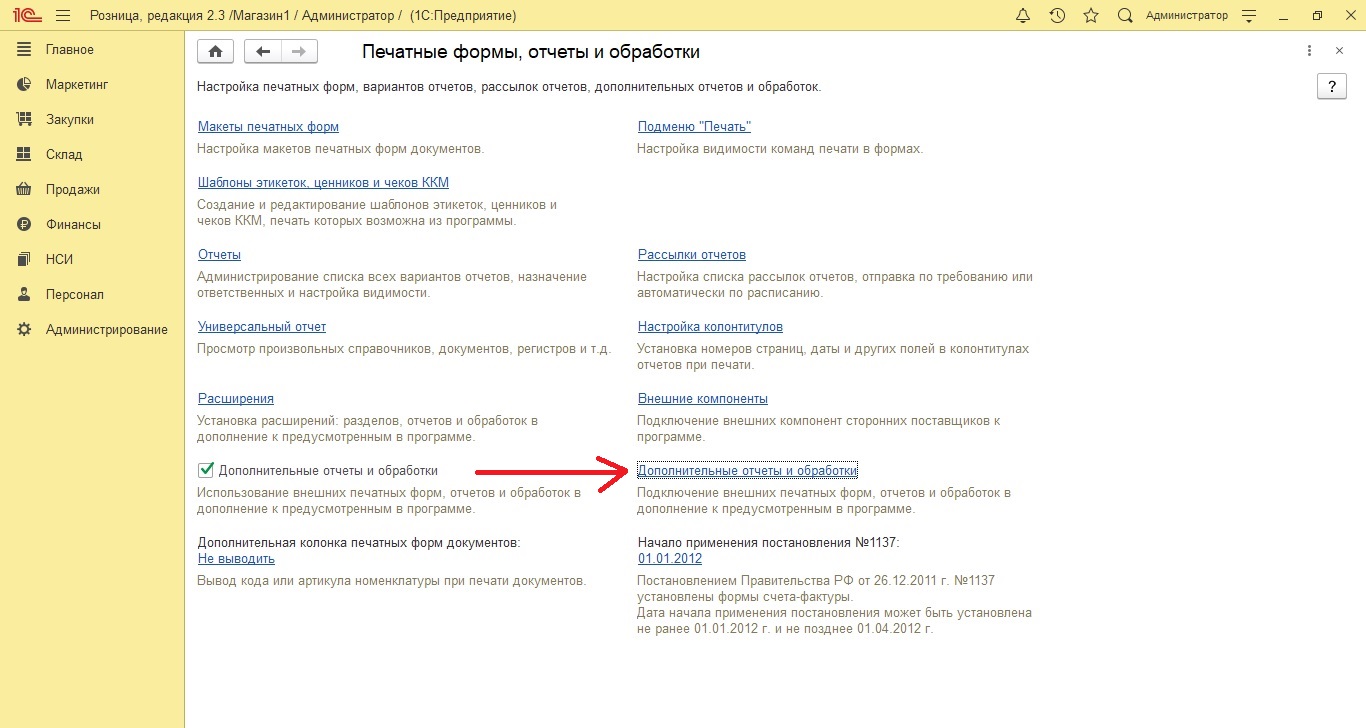The height and width of the screenshot is (728, 1366).
Task: Open Подменю "Печать" link
Action: (x=694, y=127)
